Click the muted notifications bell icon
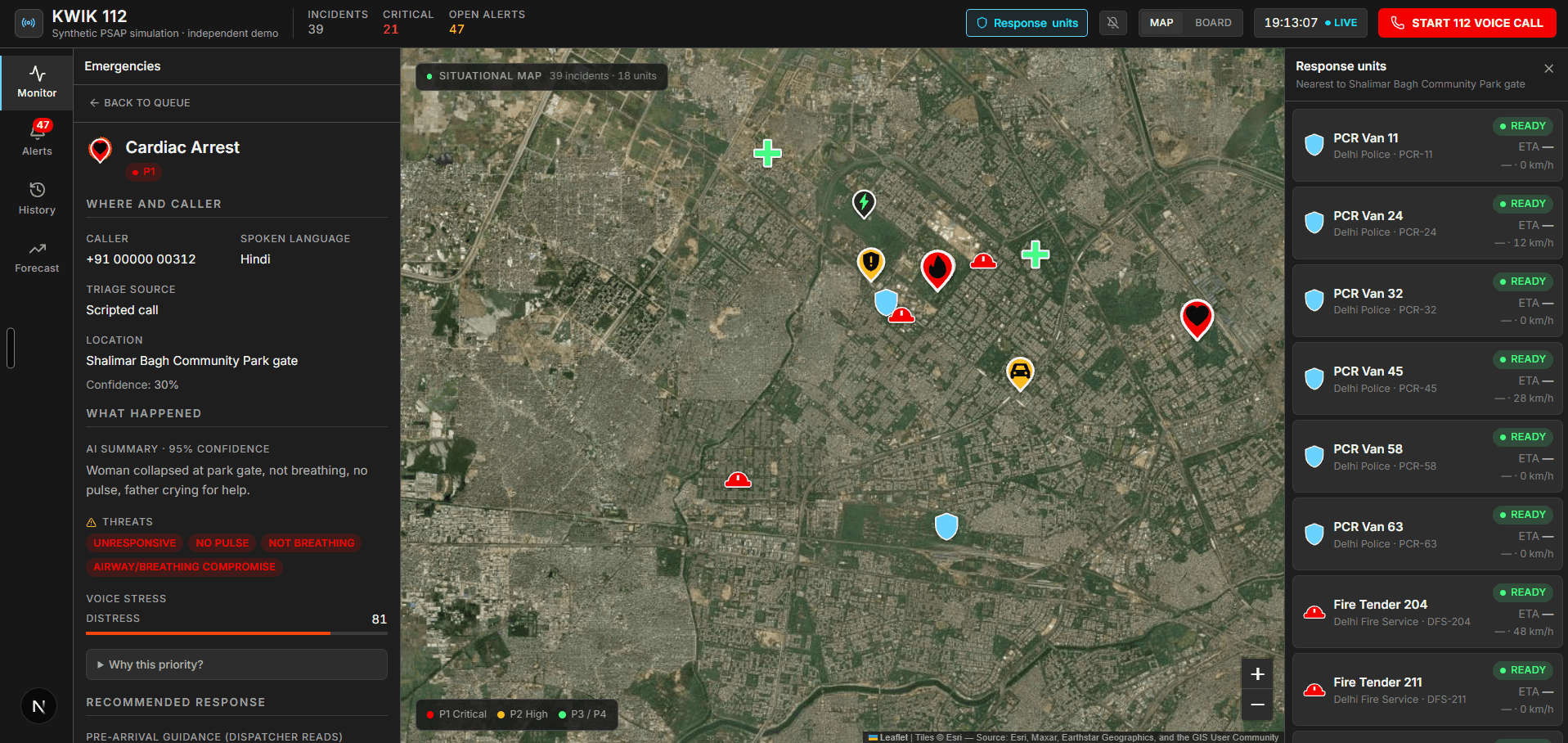 1112,23
